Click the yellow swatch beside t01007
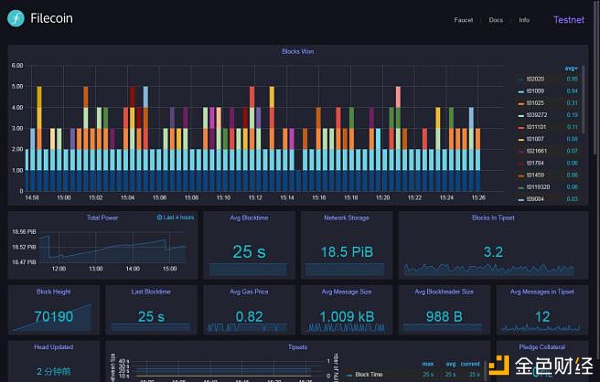The width and height of the screenshot is (600, 382). pyautogui.click(x=521, y=140)
